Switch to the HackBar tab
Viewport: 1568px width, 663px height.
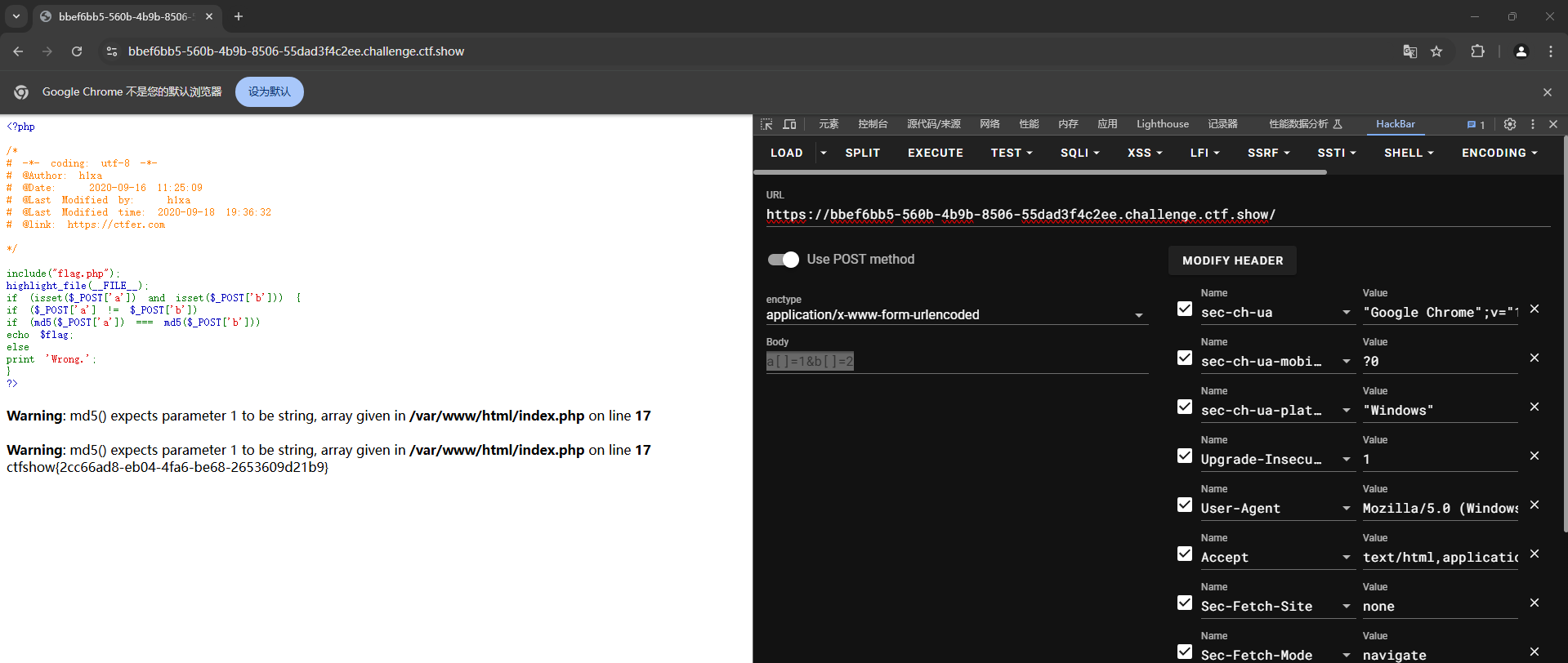[x=1395, y=124]
